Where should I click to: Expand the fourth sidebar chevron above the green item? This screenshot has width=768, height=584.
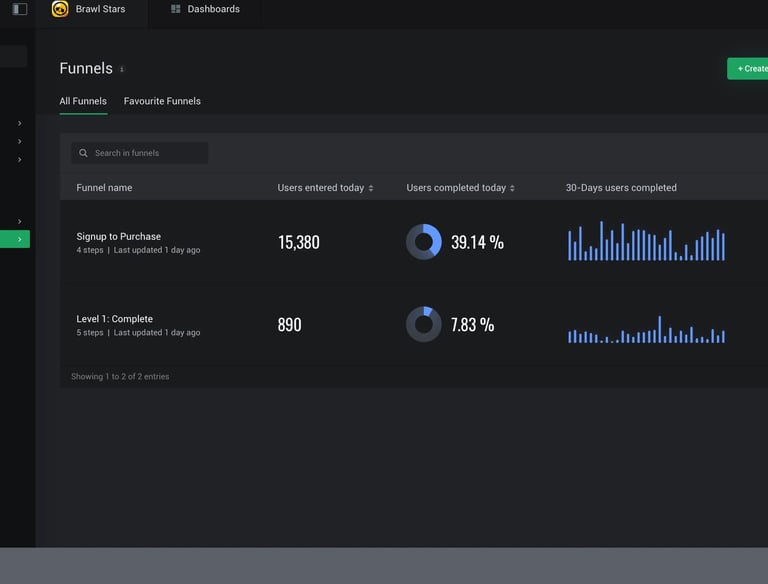coord(20,221)
